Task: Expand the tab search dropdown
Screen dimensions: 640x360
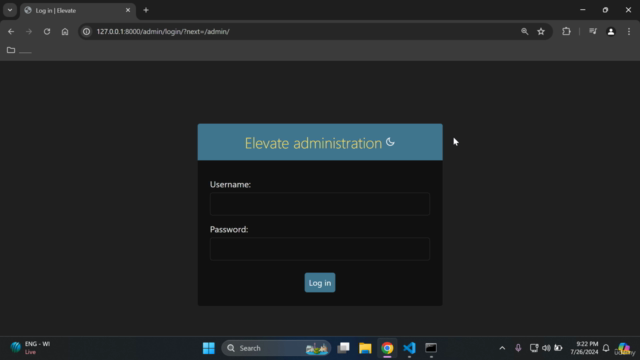Action: 10,10
